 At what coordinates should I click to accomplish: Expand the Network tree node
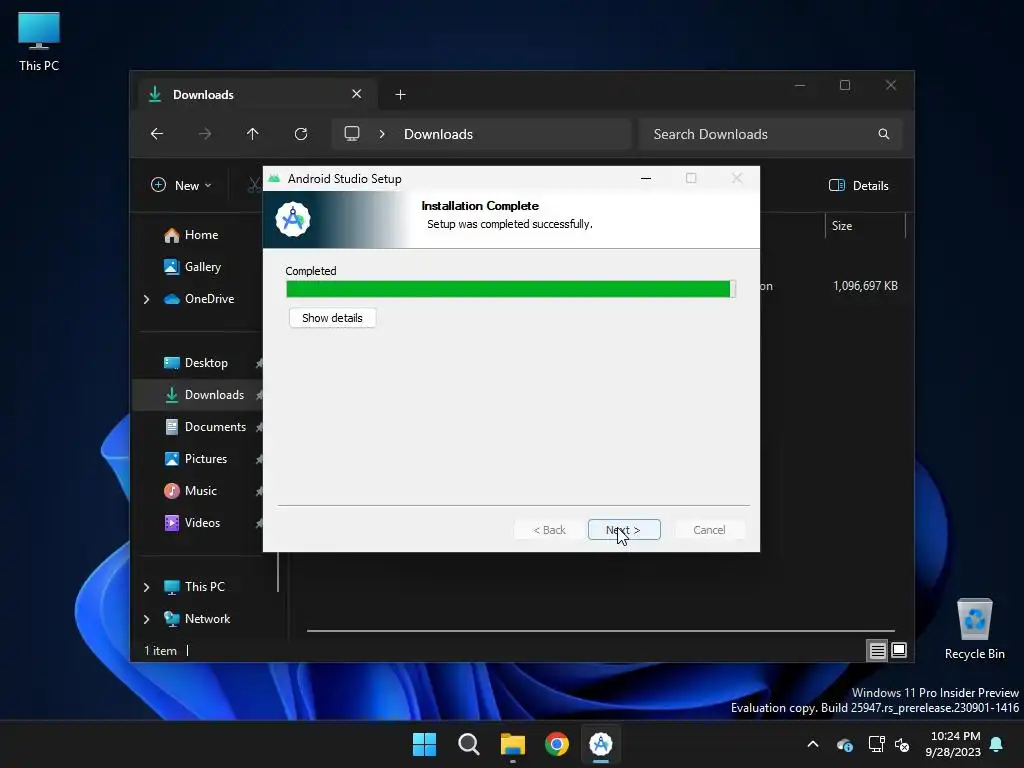click(146, 619)
